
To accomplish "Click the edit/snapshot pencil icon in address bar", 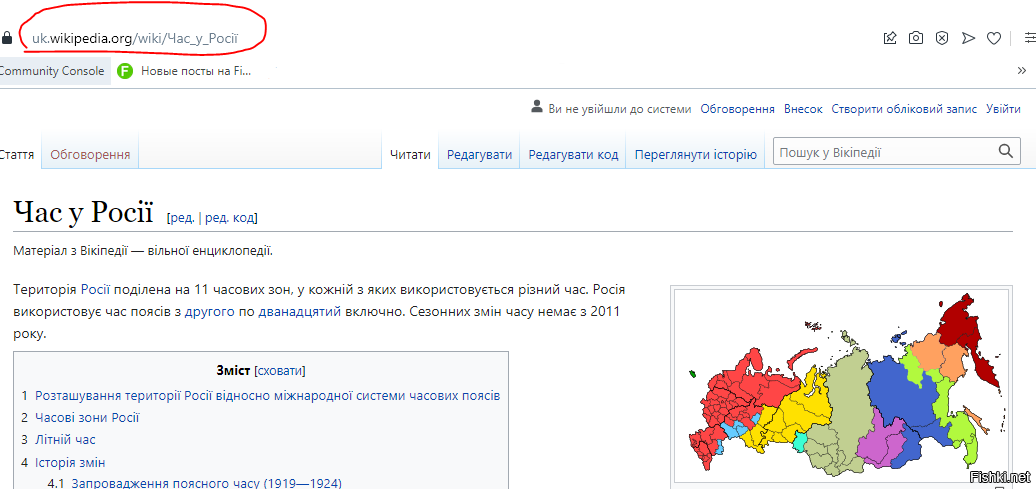I will click(890, 38).
